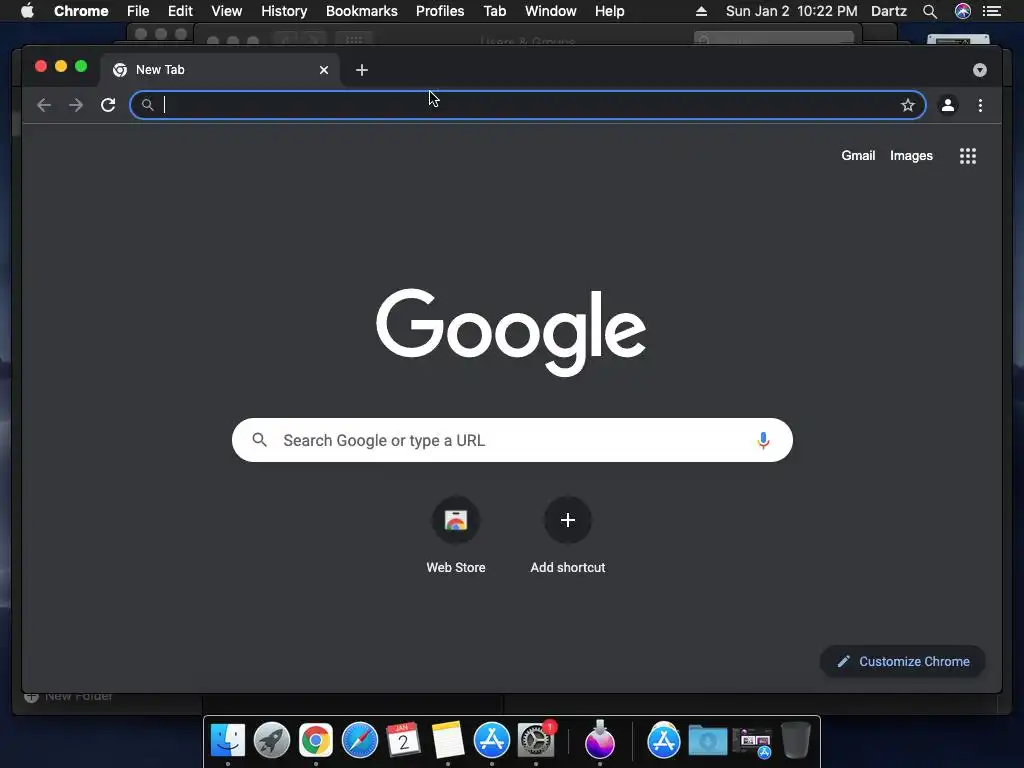
Task: Open the Profiles menu
Action: pos(440,11)
